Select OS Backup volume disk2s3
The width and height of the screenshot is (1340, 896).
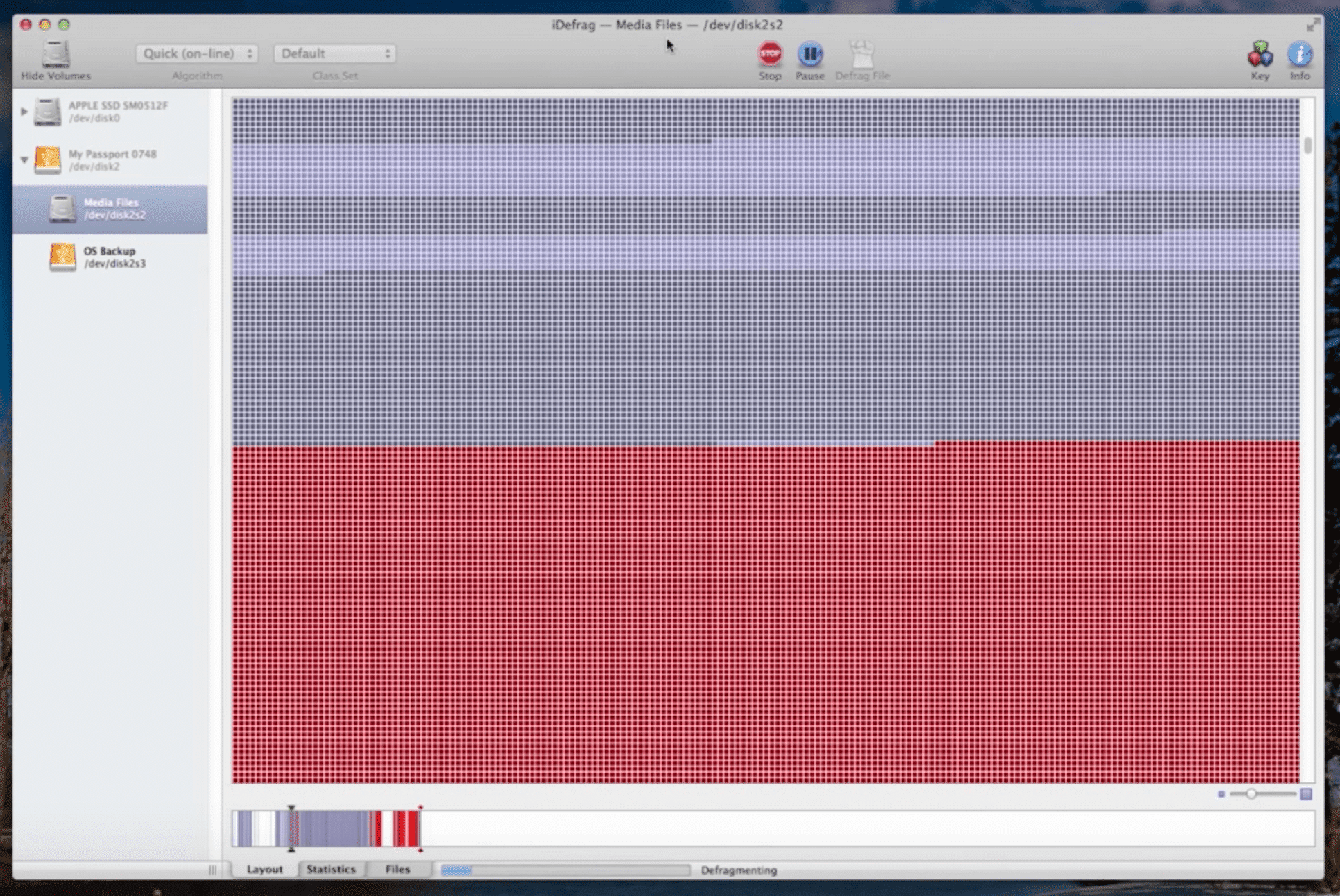[111, 257]
